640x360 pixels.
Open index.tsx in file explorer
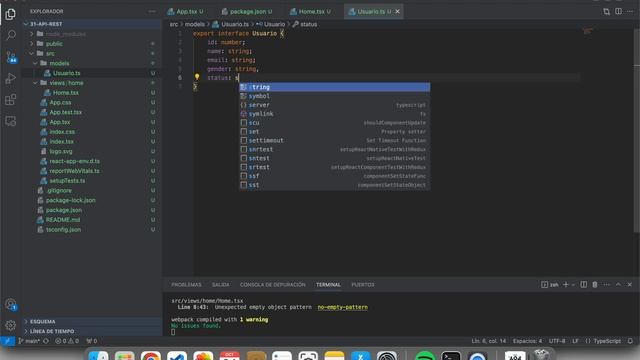(61, 142)
